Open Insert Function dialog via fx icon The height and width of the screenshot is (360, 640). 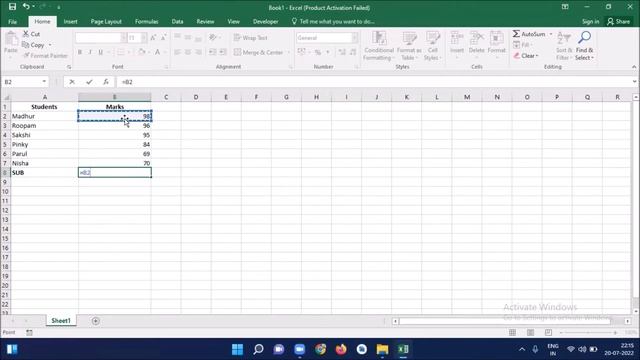(106, 82)
